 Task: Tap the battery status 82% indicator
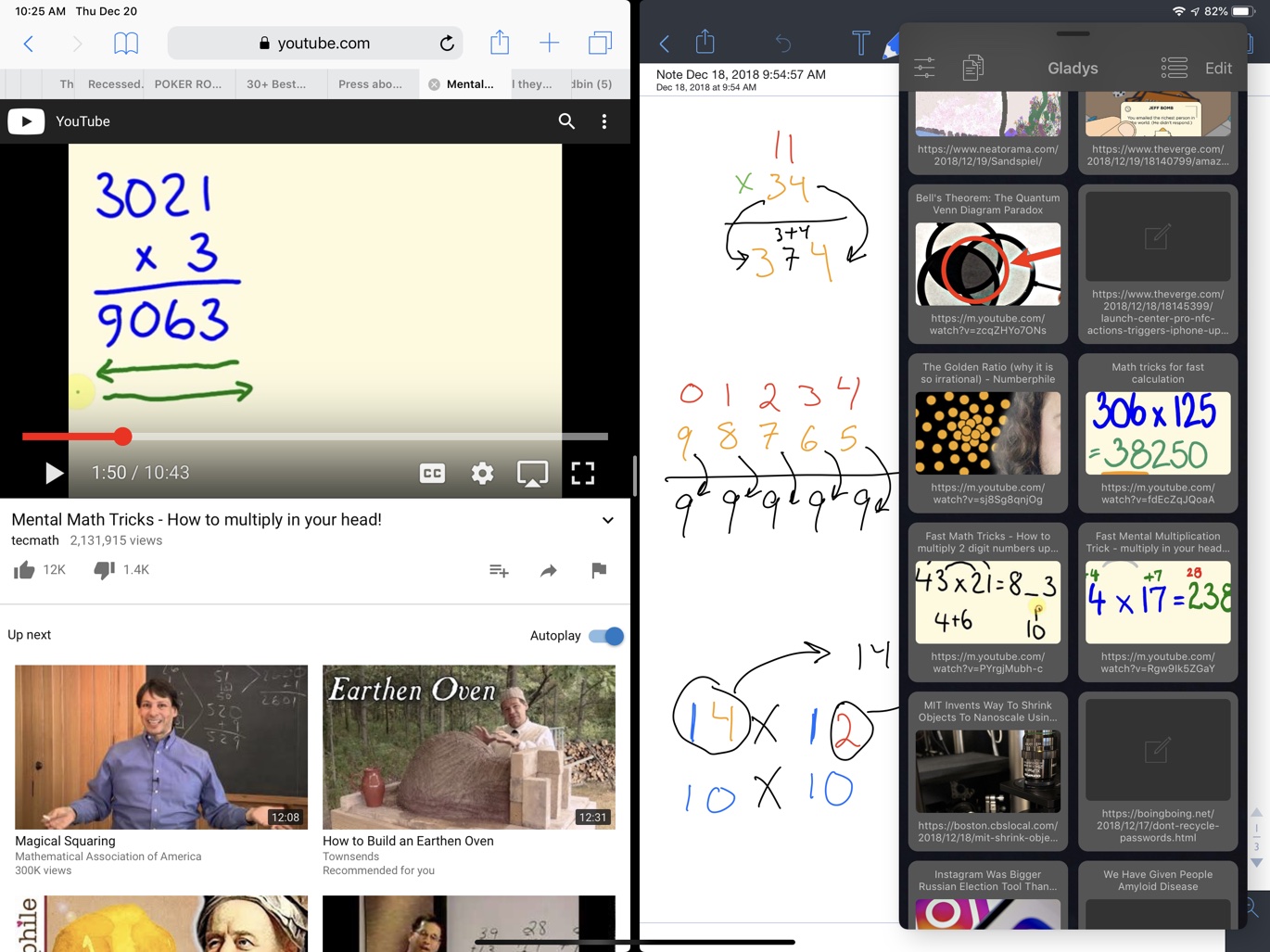[1227, 11]
